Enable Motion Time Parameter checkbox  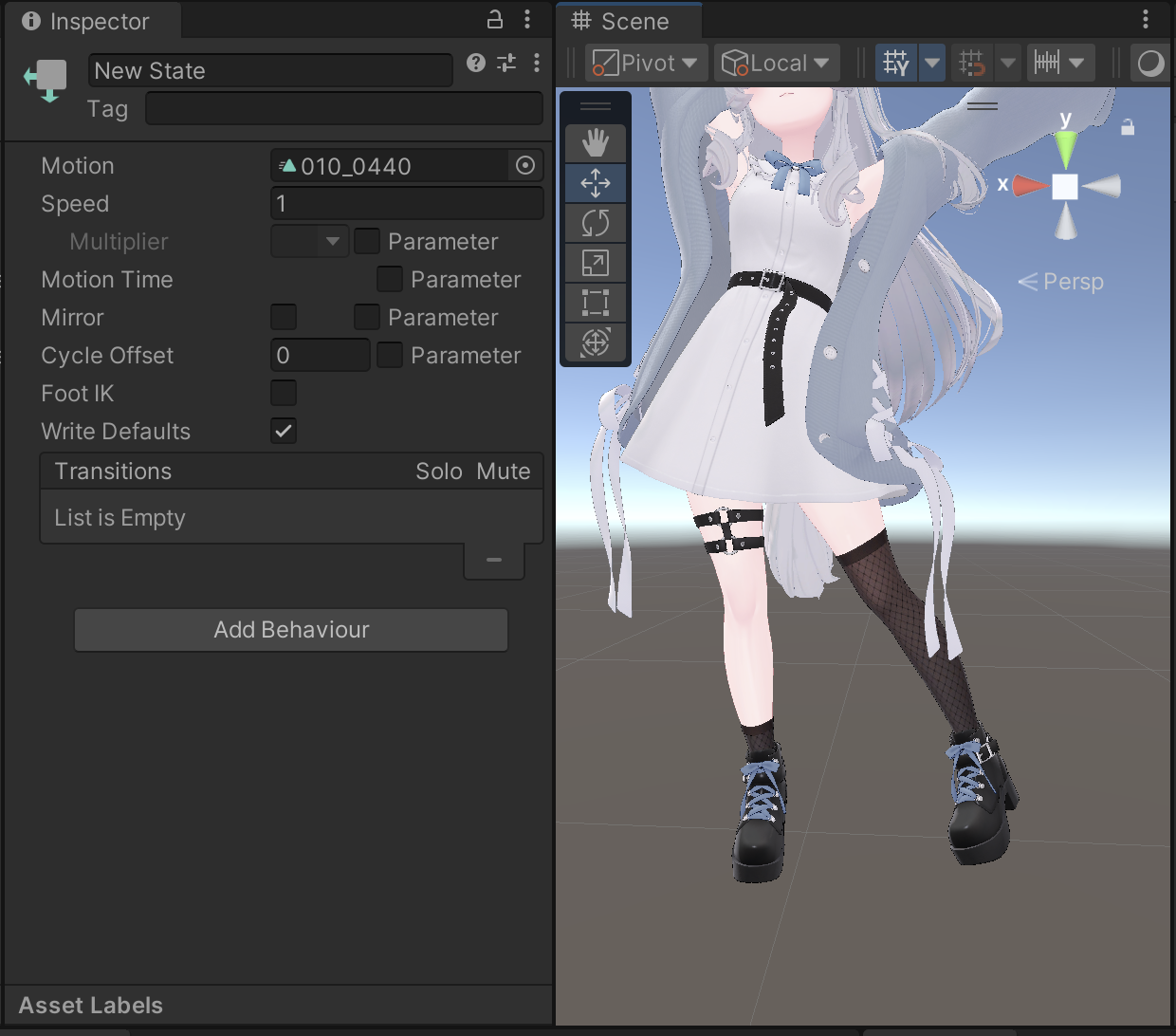click(390, 279)
